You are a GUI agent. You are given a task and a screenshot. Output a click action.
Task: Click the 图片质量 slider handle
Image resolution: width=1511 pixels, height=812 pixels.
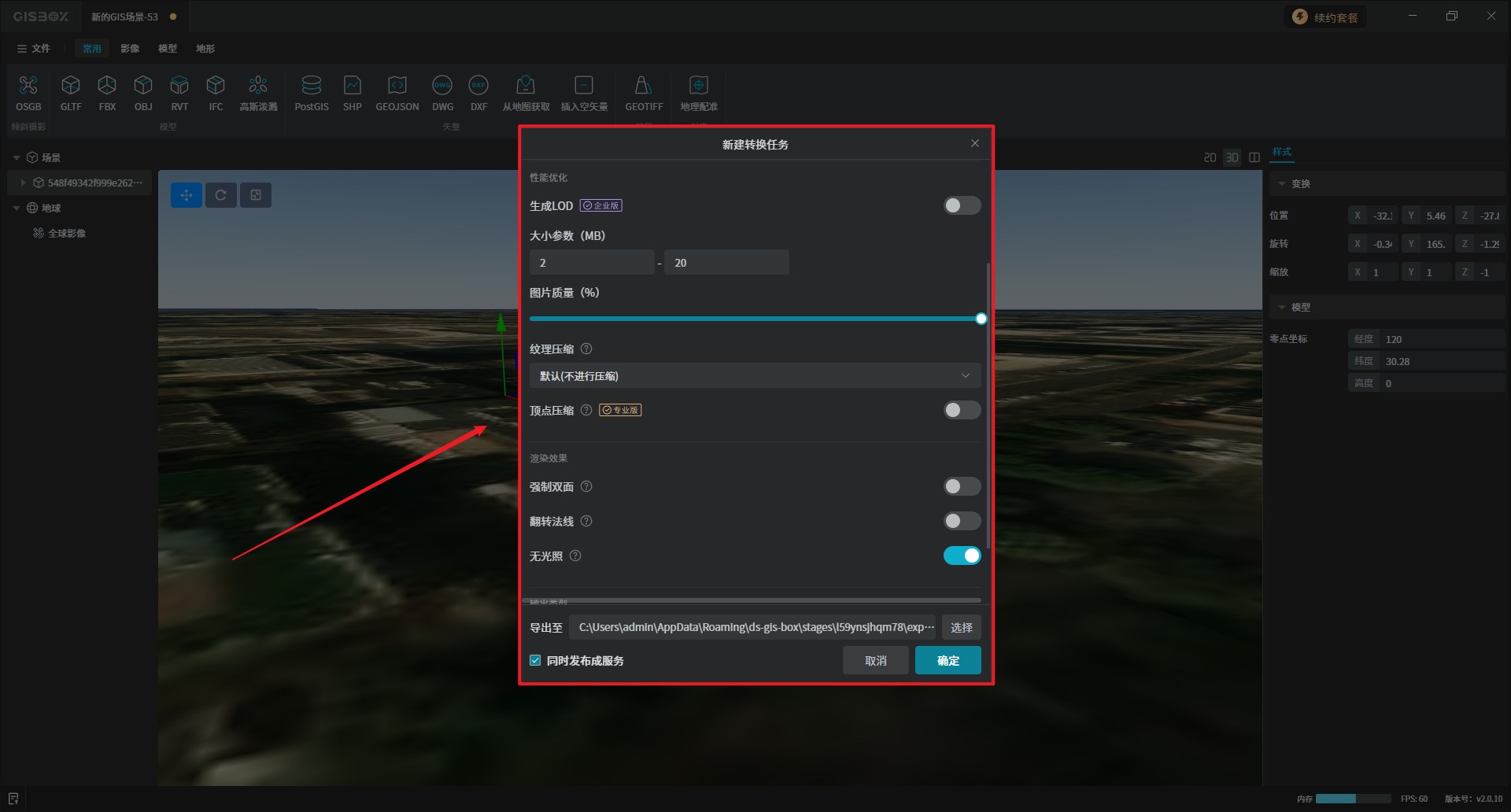tap(981, 319)
